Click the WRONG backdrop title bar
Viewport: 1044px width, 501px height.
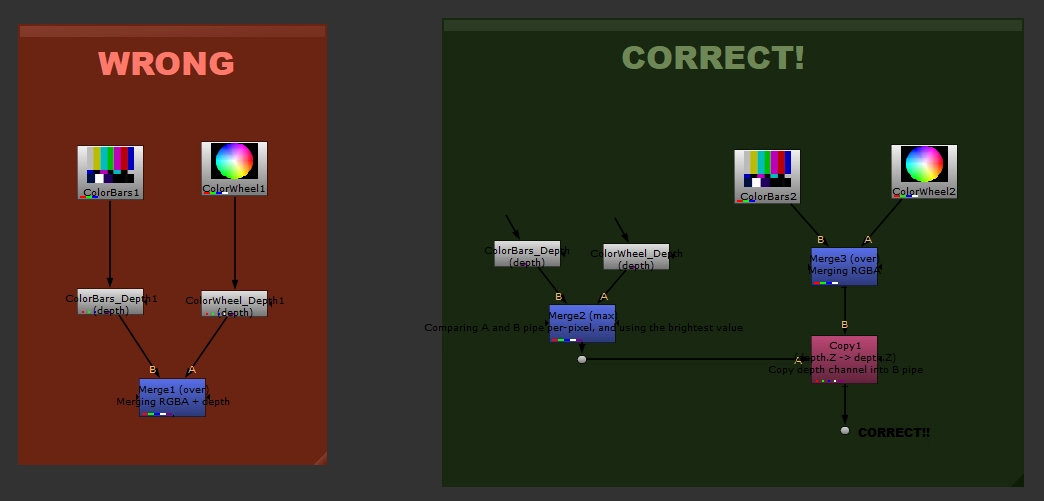coord(172,31)
